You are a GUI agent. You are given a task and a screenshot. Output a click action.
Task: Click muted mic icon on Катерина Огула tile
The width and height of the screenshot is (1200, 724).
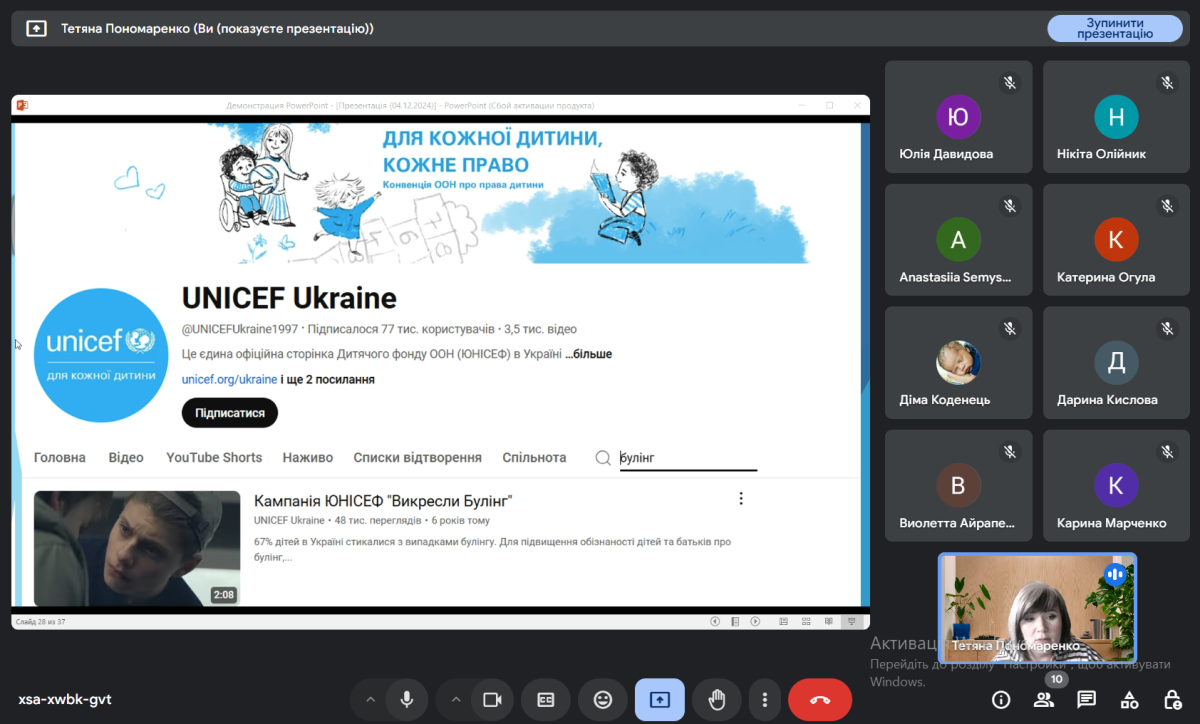click(1167, 206)
